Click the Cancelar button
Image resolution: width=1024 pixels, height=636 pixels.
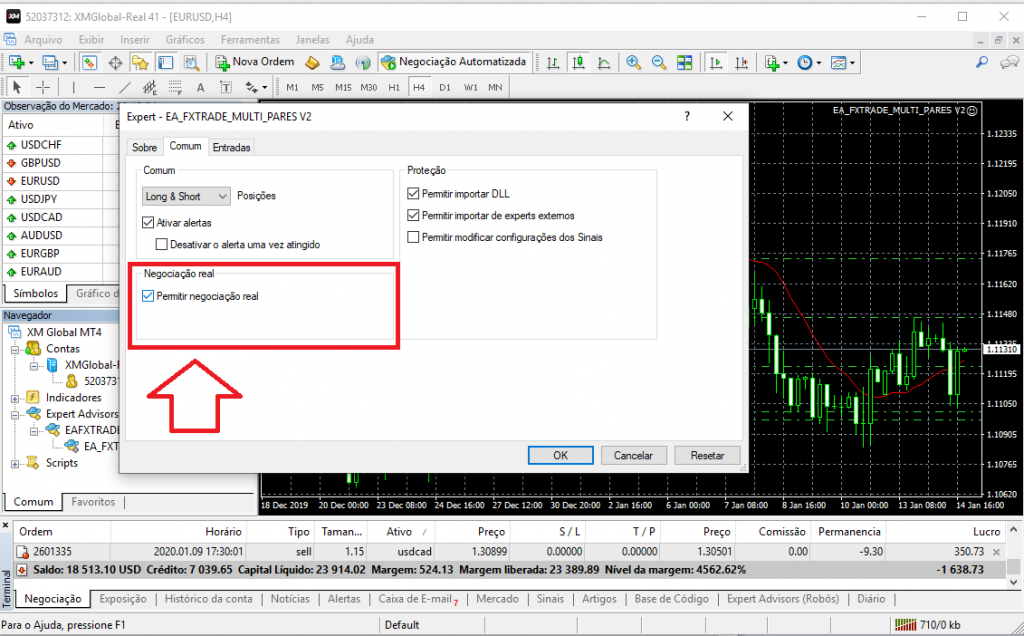(633, 455)
